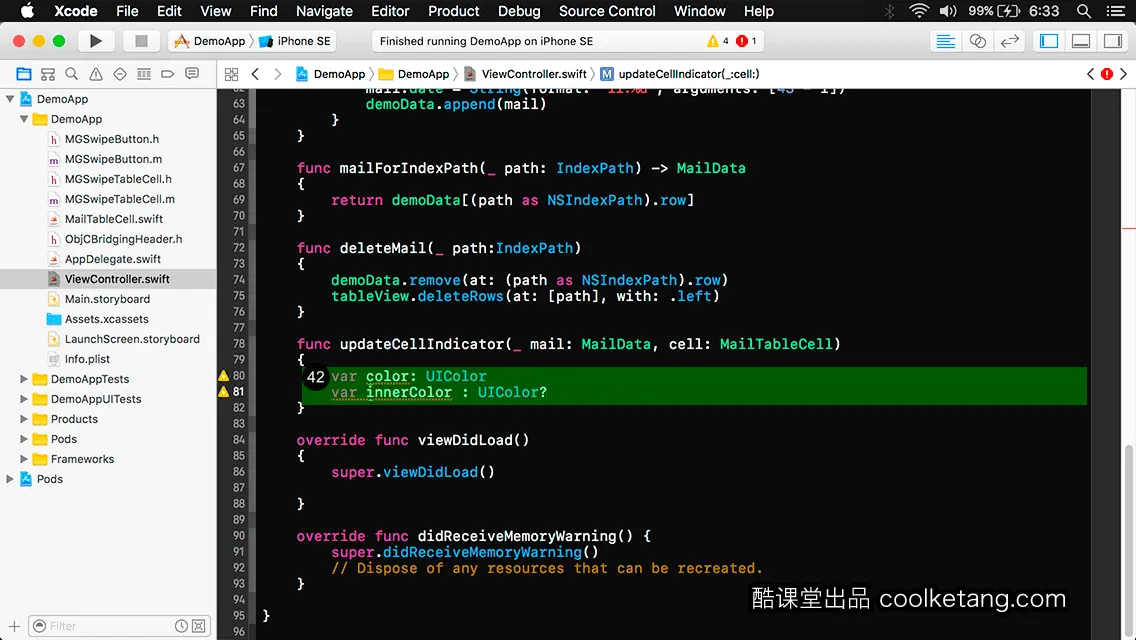This screenshot has width=1136, height=640.
Task: Show the 1 error in activity bar
Action: (x=746, y=41)
